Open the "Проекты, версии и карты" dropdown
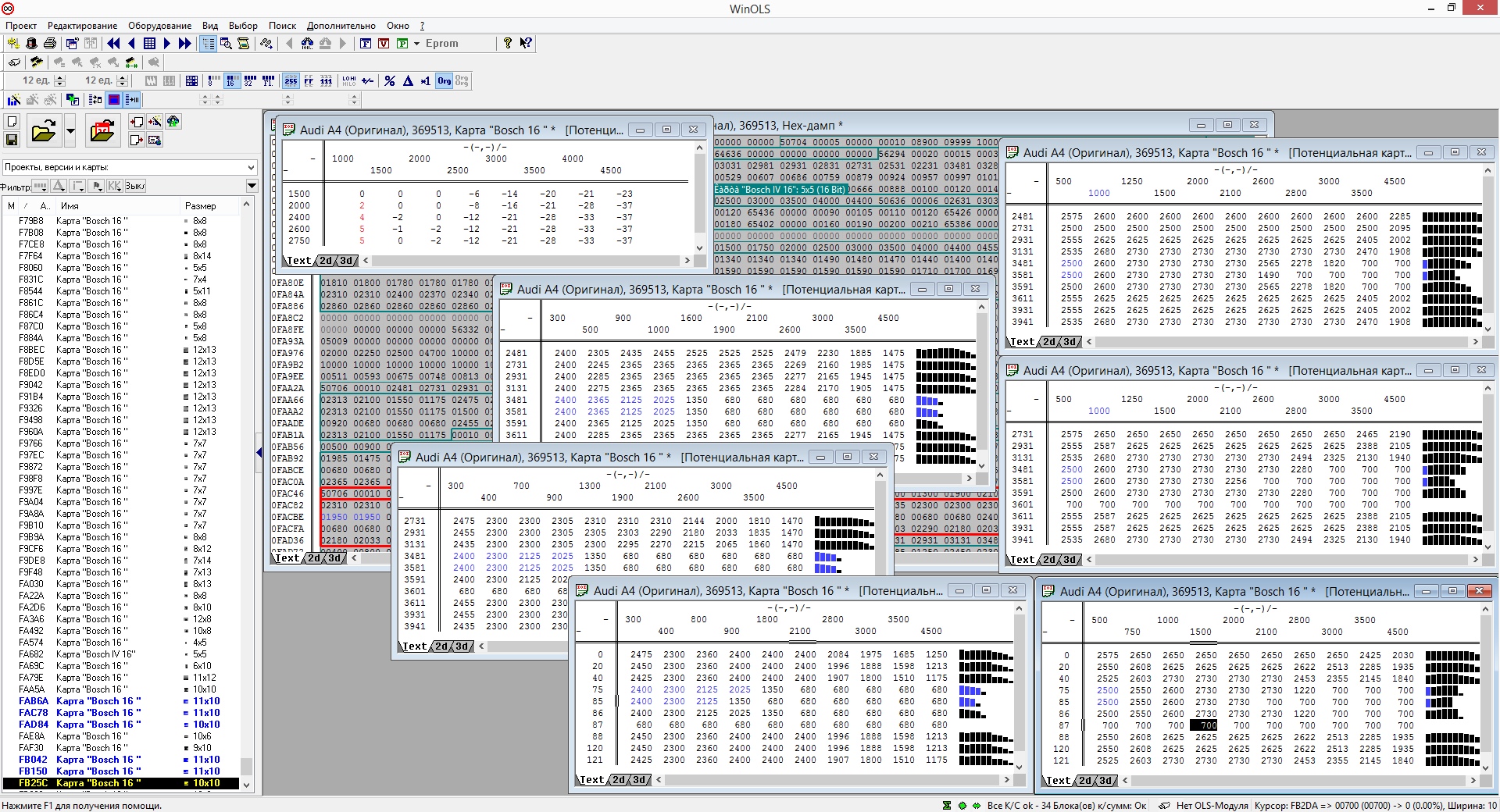The width and height of the screenshot is (1500, 812). (x=130, y=167)
